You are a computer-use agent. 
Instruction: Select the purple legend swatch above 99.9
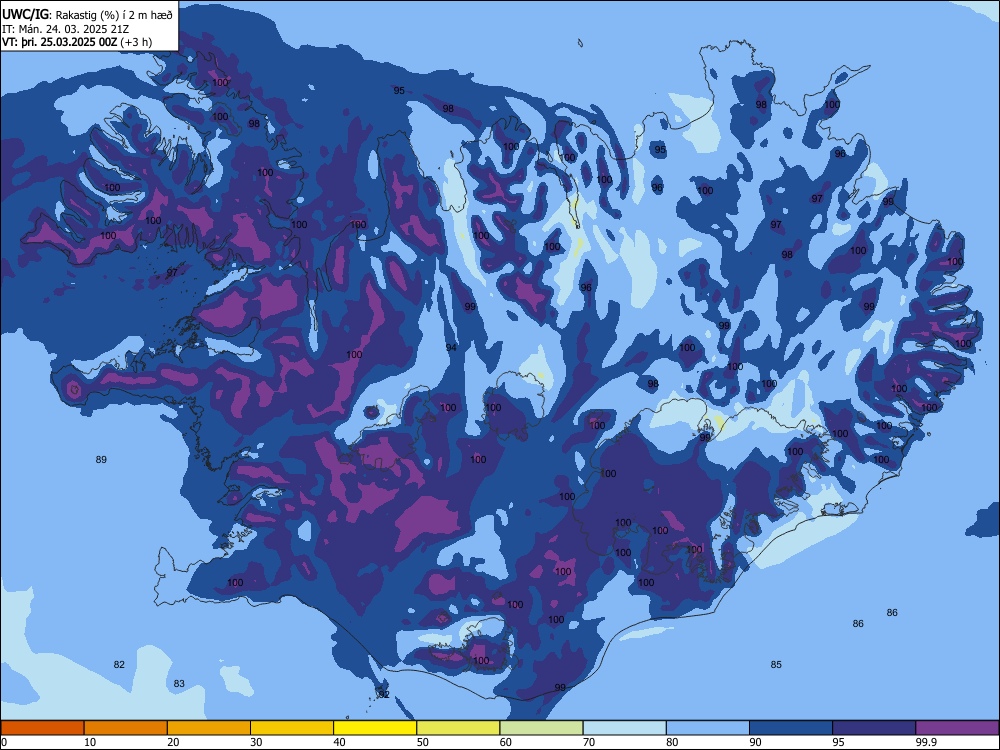point(957,728)
